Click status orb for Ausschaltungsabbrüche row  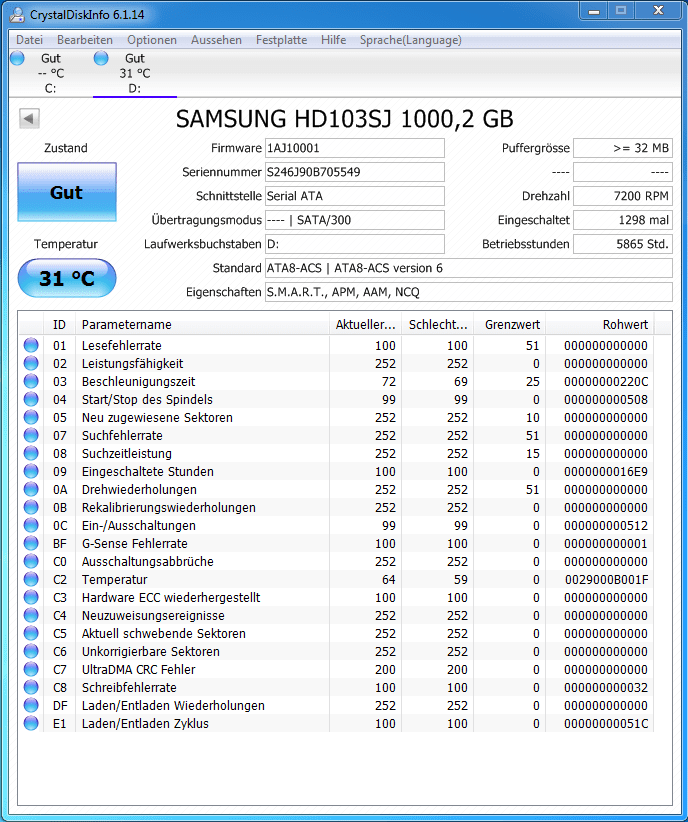31,561
